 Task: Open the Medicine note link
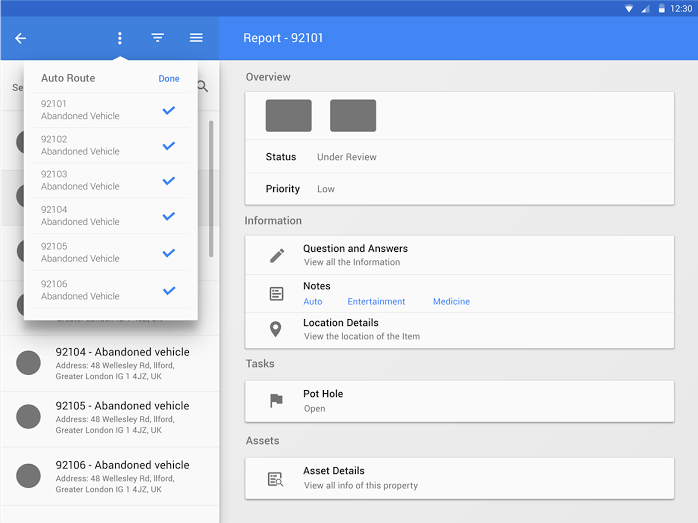pyautogui.click(x=451, y=302)
